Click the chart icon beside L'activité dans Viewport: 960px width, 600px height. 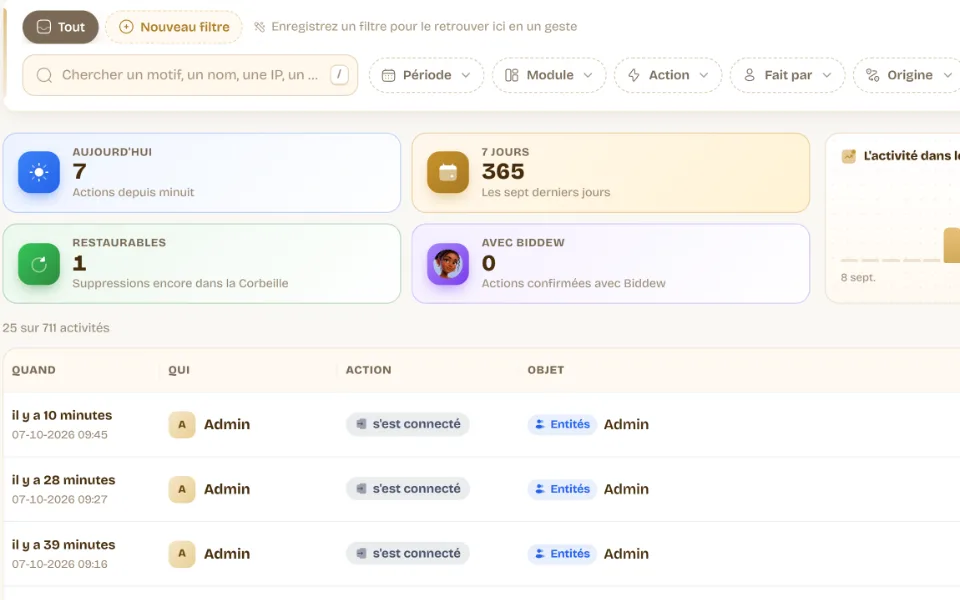click(849, 156)
